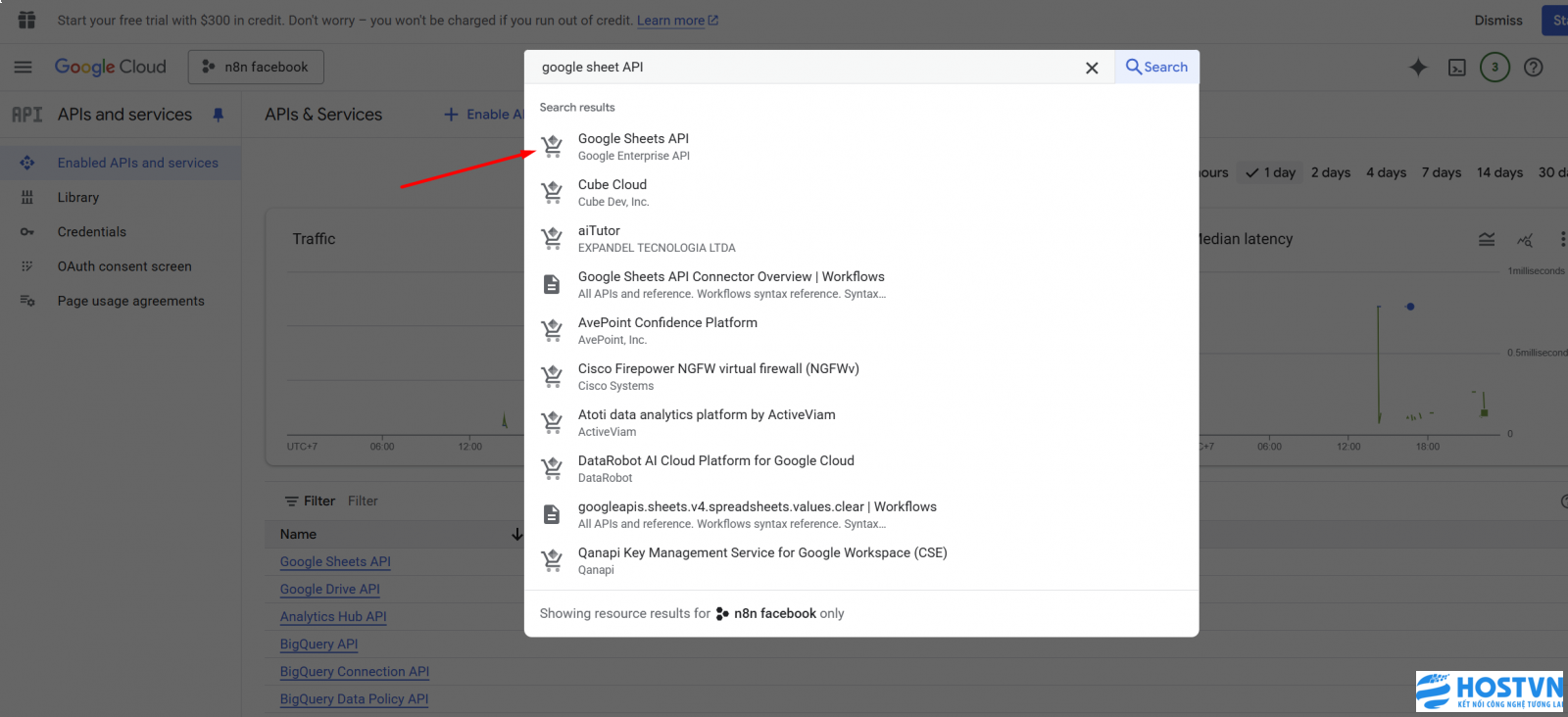
Task: Click cart icon beside Cisco Firepower NGFW
Action: pos(553,377)
